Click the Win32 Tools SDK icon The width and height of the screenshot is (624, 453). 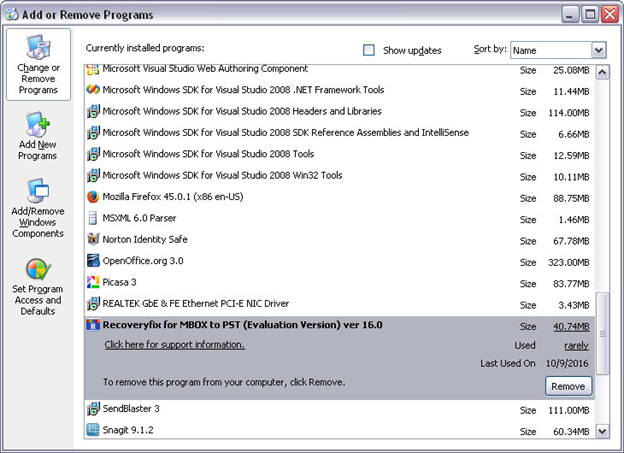click(x=93, y=176)
